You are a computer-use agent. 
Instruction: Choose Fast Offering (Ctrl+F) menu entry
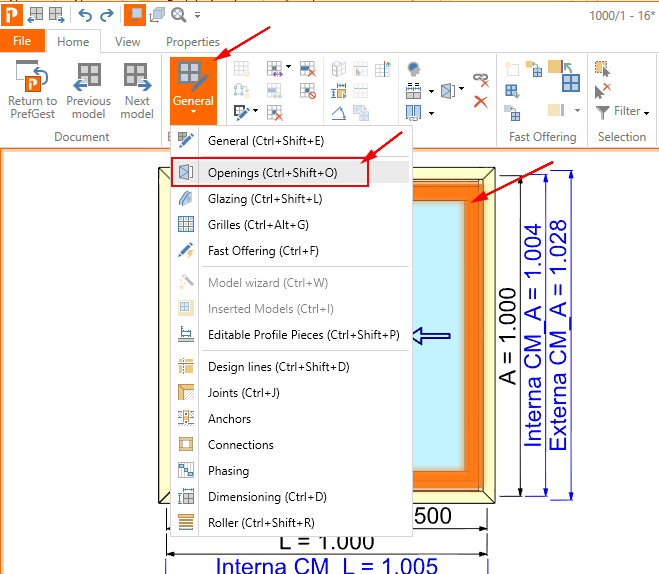291,250
